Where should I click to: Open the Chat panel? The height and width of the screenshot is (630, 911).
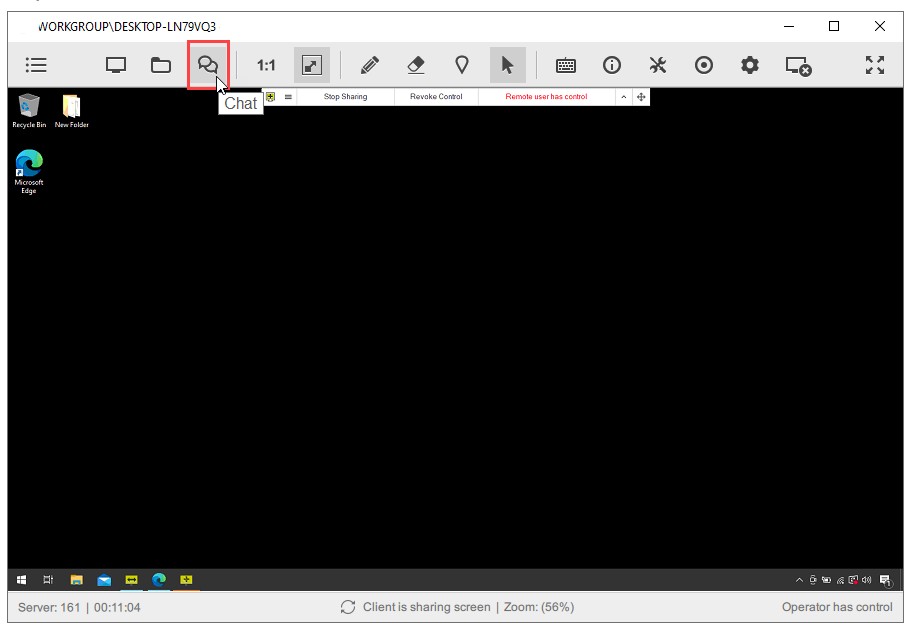pos(207,65)
